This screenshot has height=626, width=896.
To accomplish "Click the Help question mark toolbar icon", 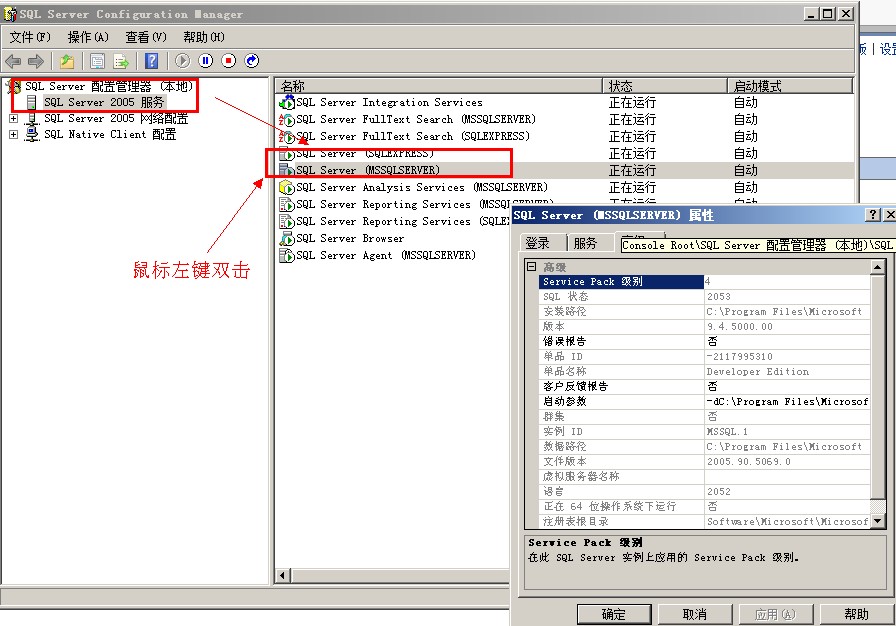I will [x=151, y=61].
